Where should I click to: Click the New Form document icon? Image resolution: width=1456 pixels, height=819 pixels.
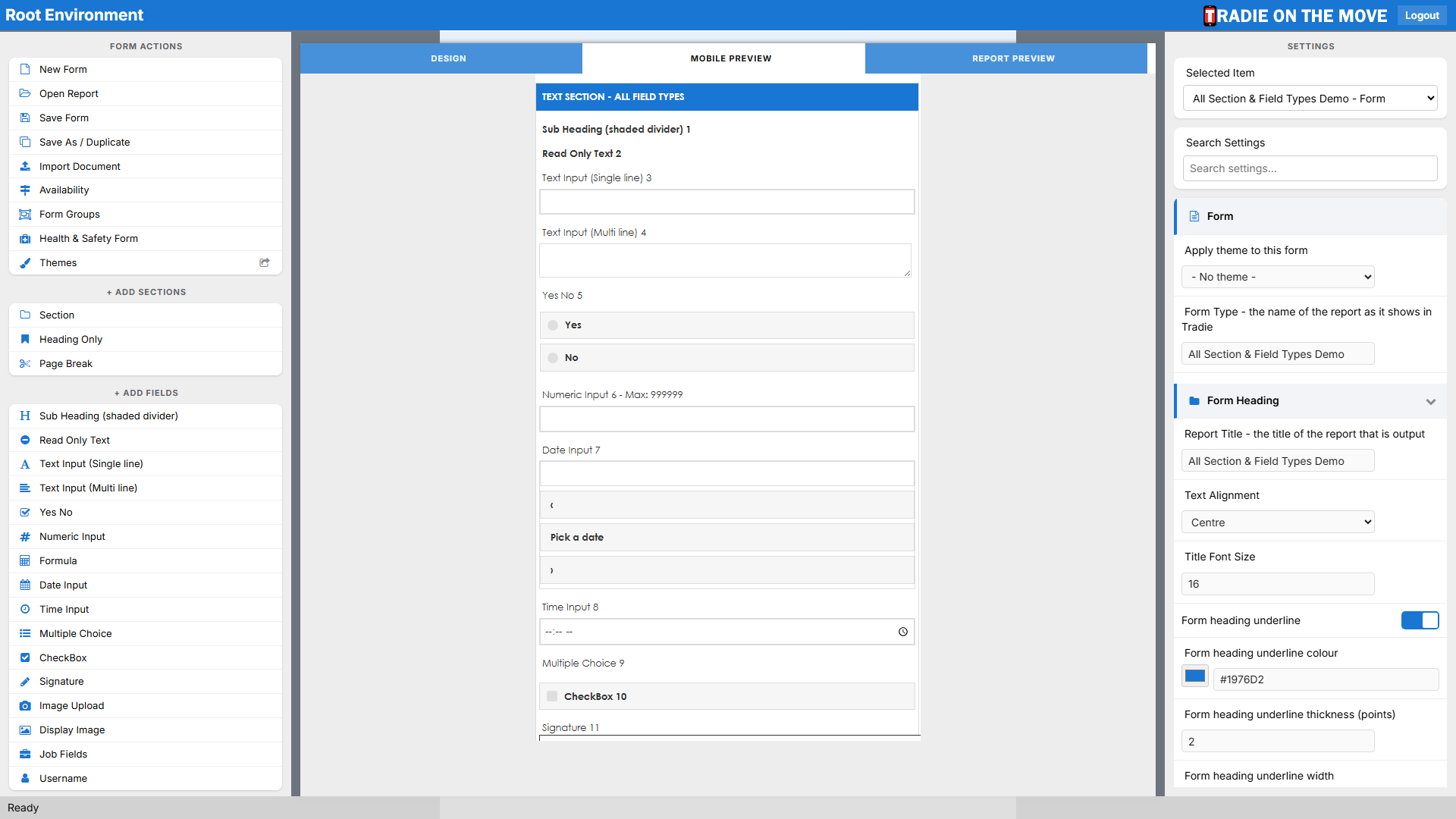[25, 69]
